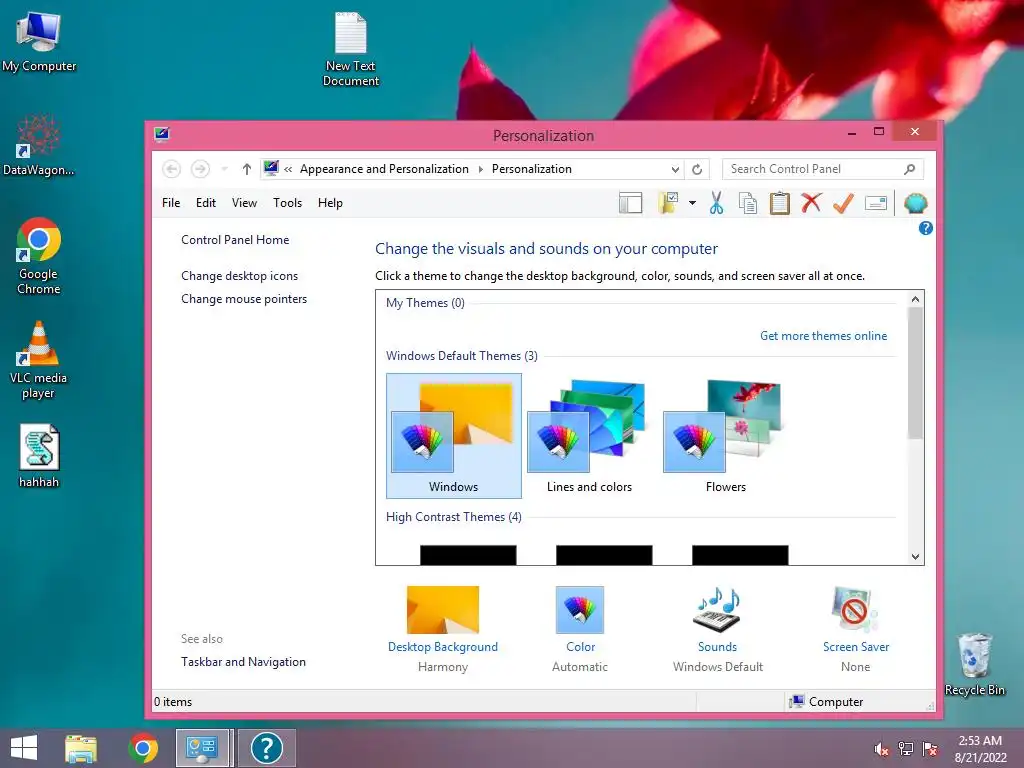Select the hahhah script file icon
The height and width of the screenshot is (768, 1024).
point(39,456)
